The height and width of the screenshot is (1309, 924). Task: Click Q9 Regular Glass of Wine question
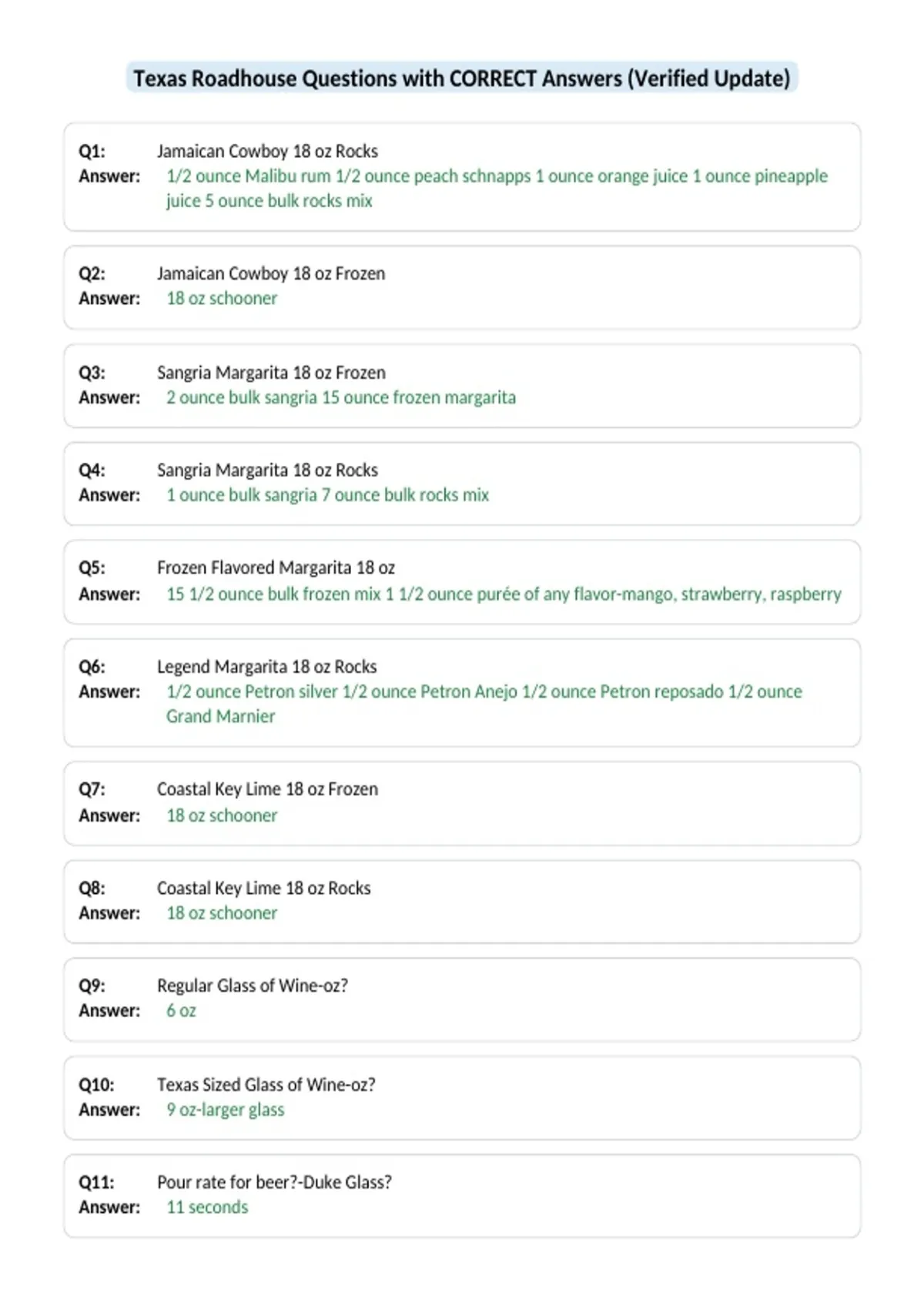pos(253,986)
